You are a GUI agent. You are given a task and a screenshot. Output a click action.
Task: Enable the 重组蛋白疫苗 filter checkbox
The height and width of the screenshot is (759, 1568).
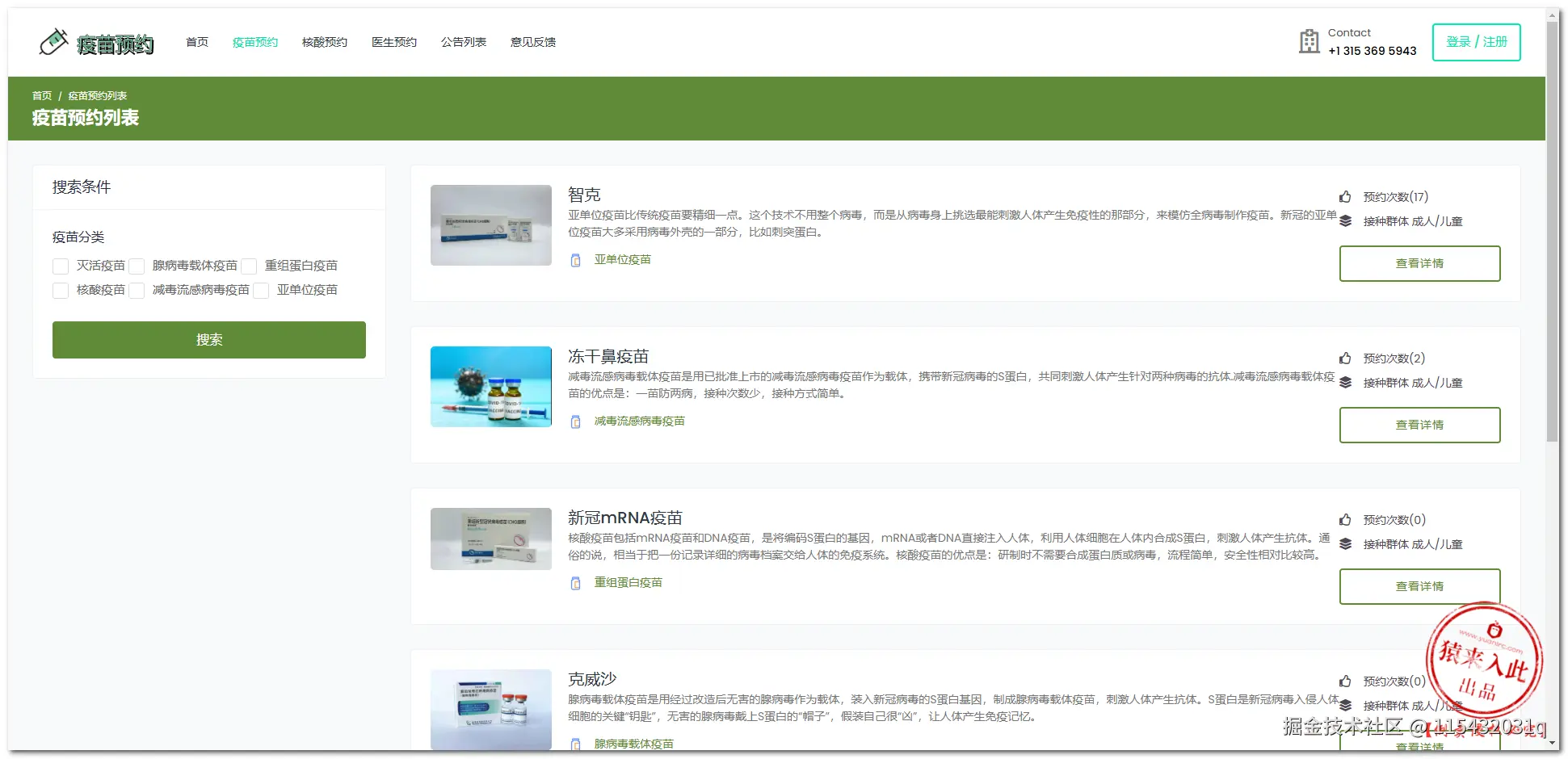click(249, 266)
